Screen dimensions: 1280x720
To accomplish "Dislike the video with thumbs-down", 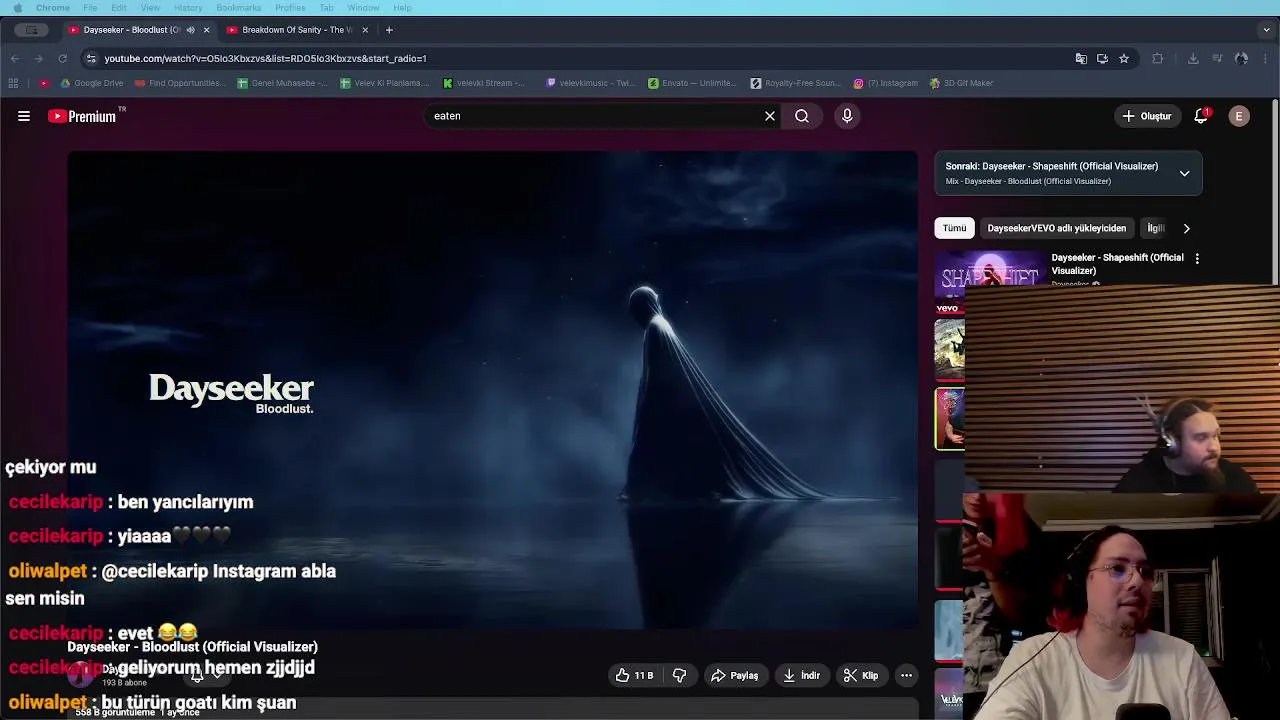I will pyautogui.click(x=680, y=675).
